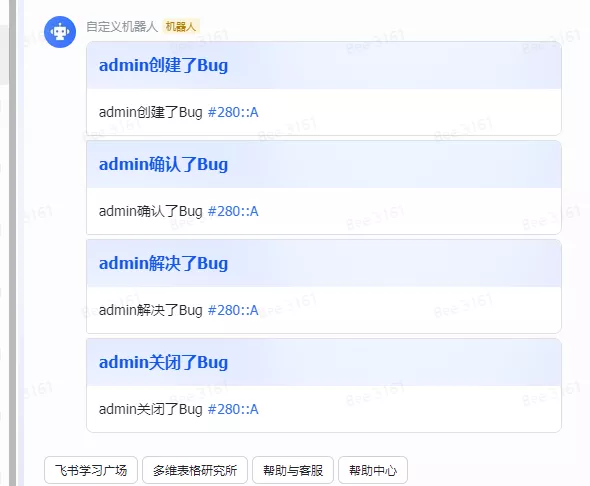
Task: Open #280::A link in confirmed Bug card
Action: [233, 211]
